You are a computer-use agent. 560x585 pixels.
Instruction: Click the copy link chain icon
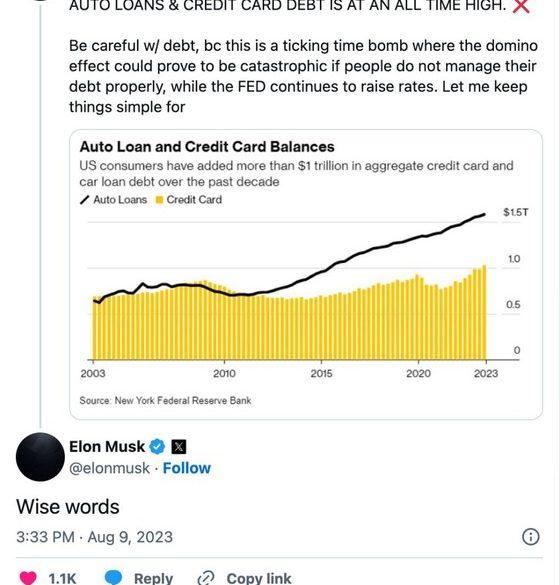206,578
